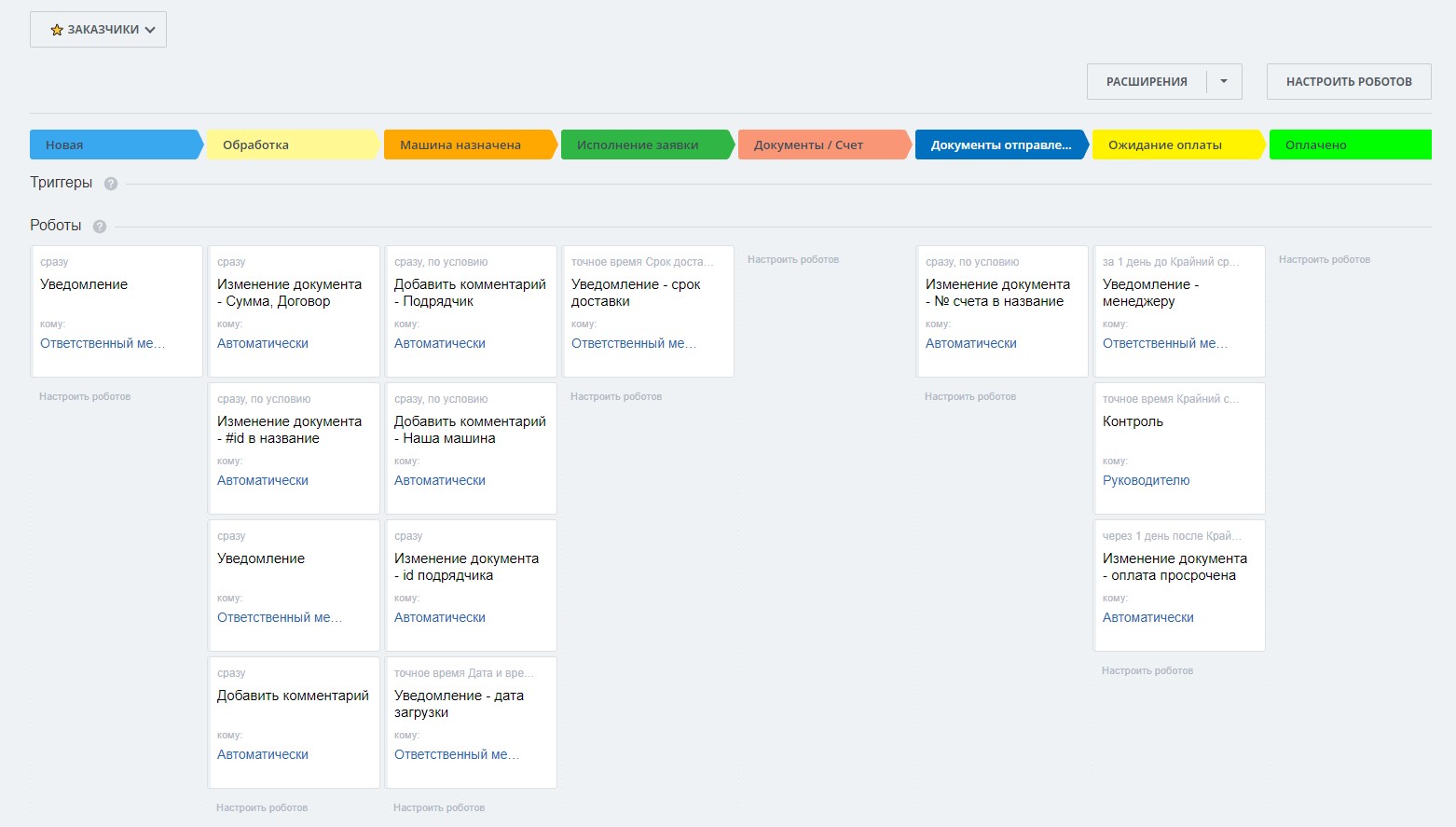Click the star icon beside ЗАКАЗЧИКИ
Viewport: 1456px width, 827px height.
pos(57,30)
